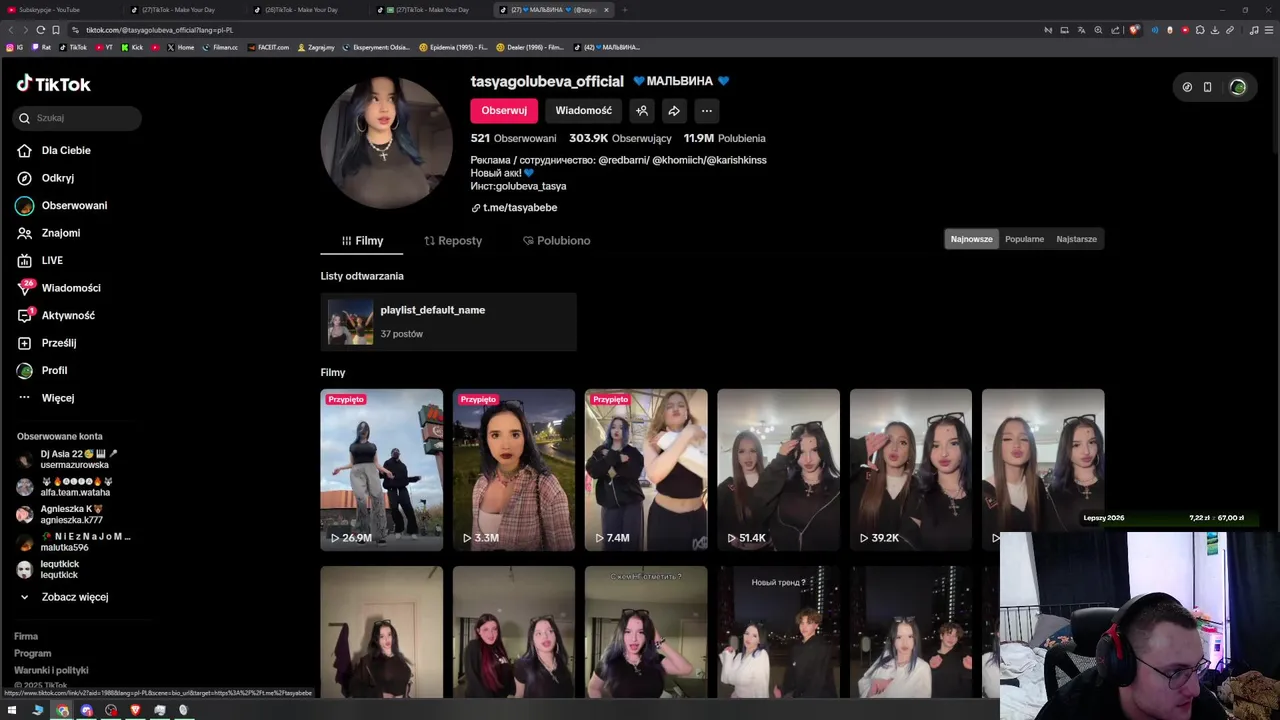The width and height of the screenshot is (1280, 720).
Task: Open the video with 39.2K views
Action: pos(910,470)
